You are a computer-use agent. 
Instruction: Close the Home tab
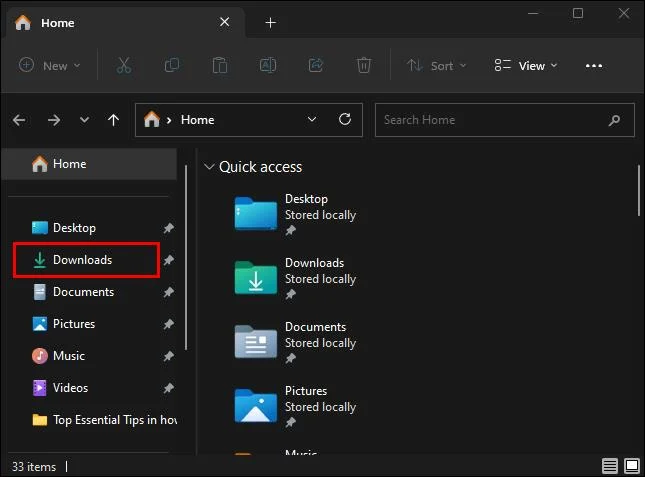point(225,22)
